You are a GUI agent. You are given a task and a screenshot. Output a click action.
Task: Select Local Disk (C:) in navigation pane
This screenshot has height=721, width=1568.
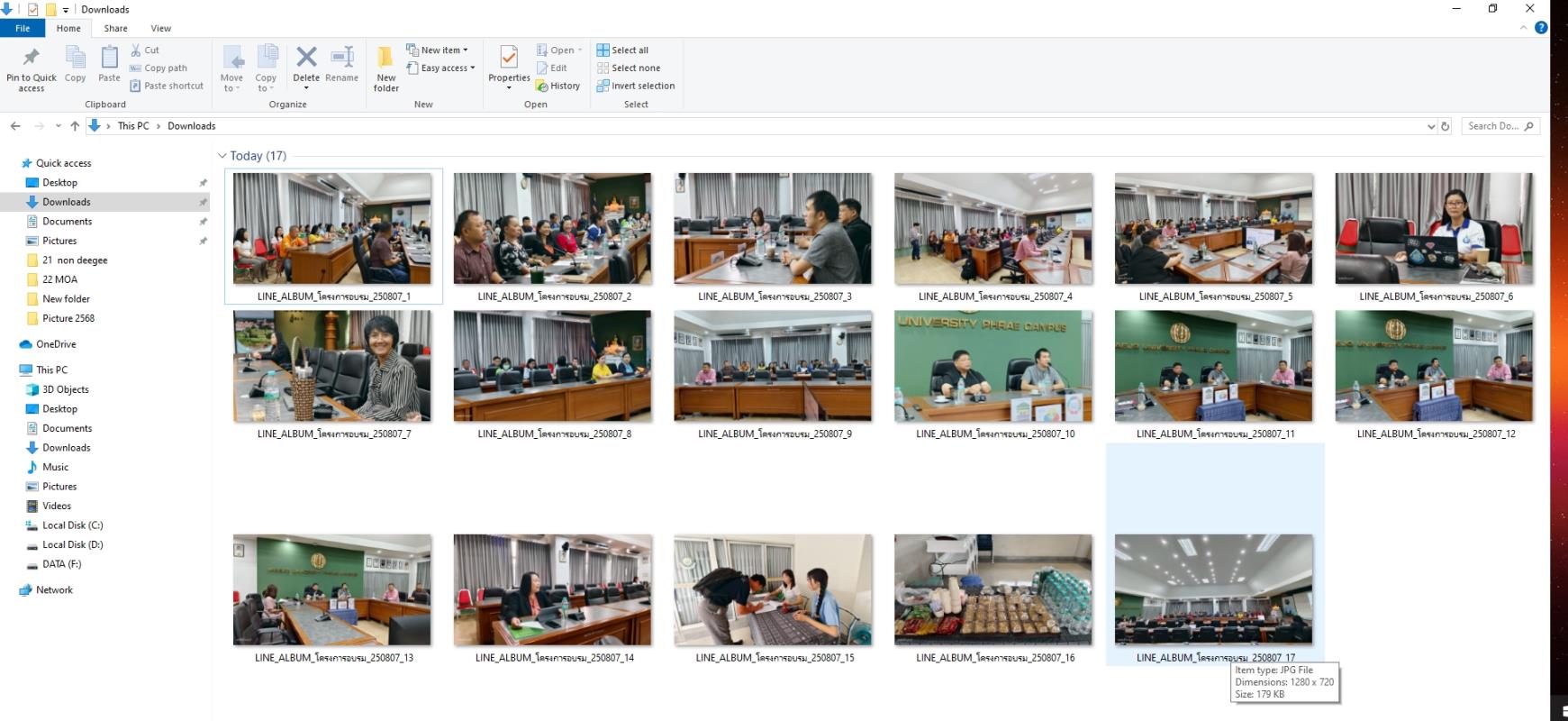click(x=72, y=525)
